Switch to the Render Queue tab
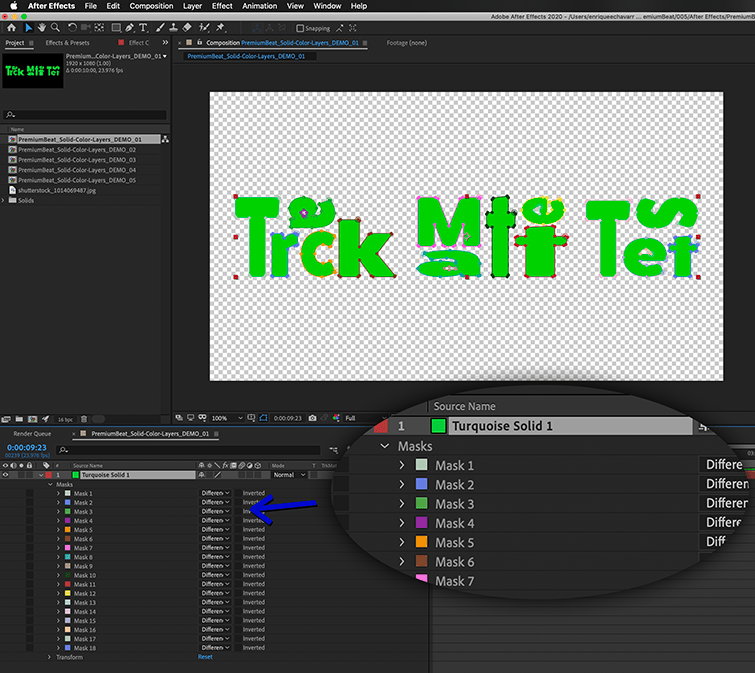 tap(32, 434)
